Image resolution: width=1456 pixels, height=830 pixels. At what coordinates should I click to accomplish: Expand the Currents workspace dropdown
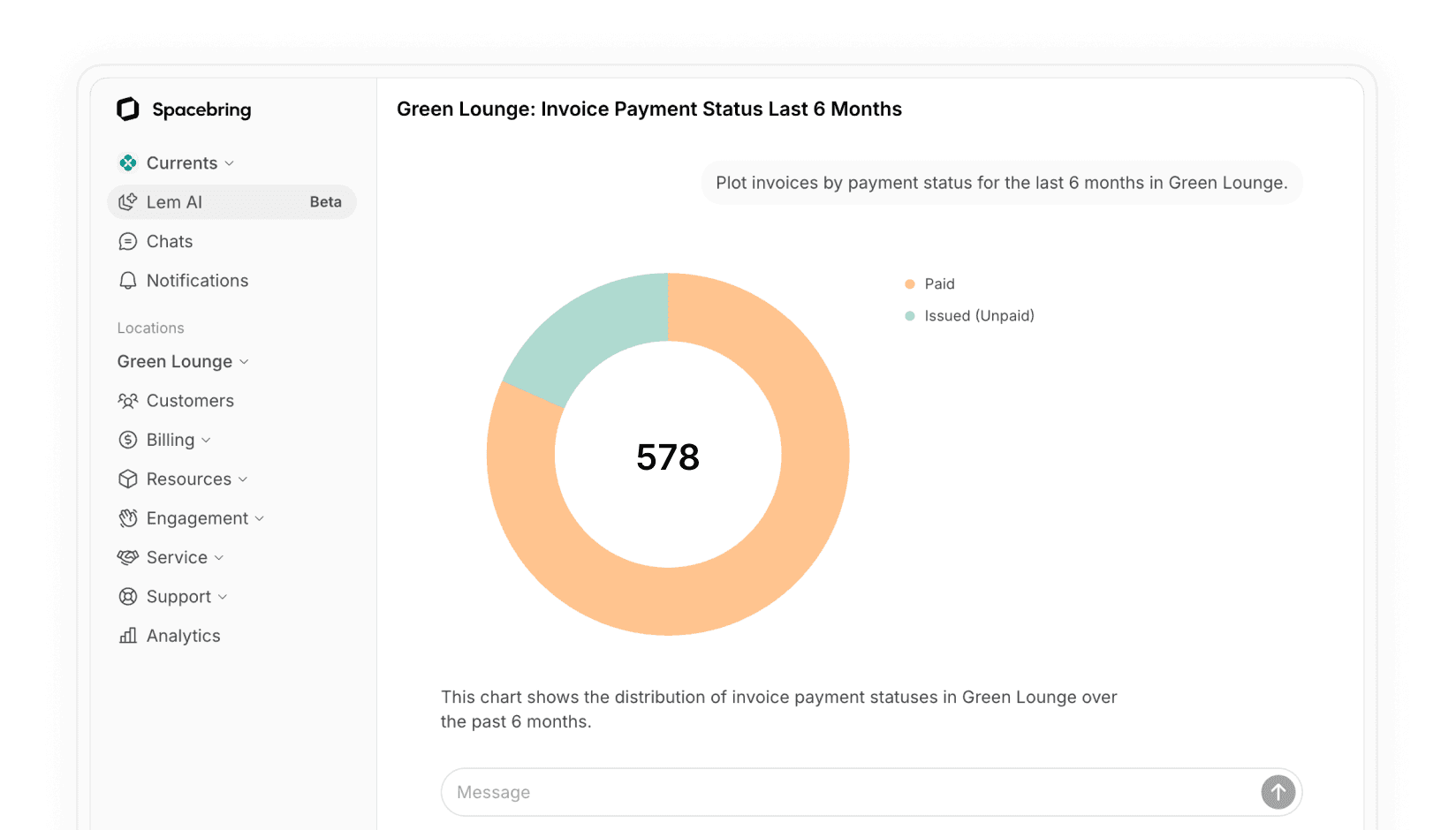(230, 163)
